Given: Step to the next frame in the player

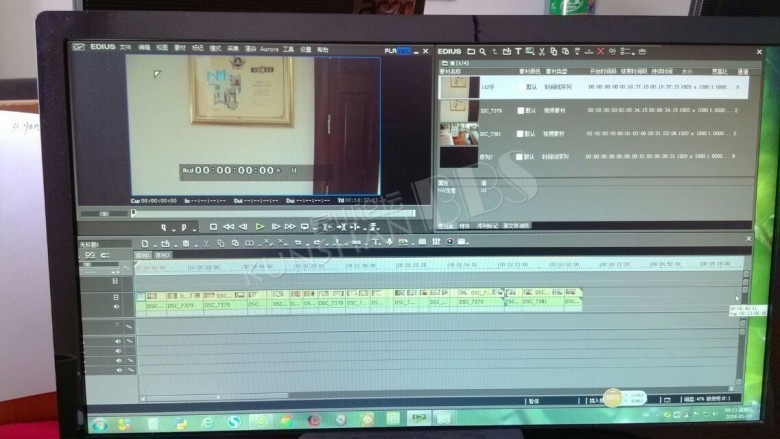Looking at the screenshot, I should coord(275,227).
